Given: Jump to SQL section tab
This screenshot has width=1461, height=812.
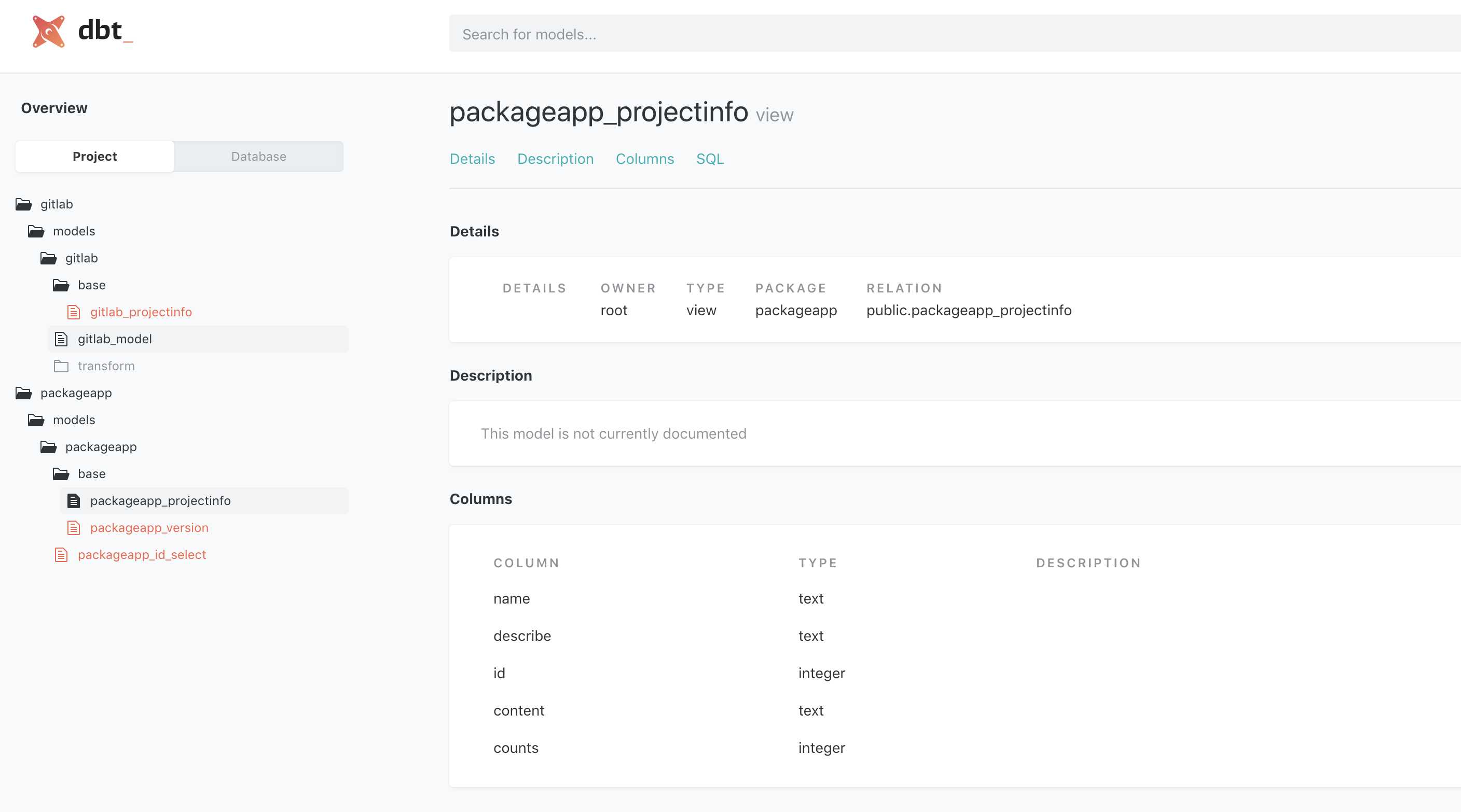Looking at the screenshot, I should click(710, 159).
